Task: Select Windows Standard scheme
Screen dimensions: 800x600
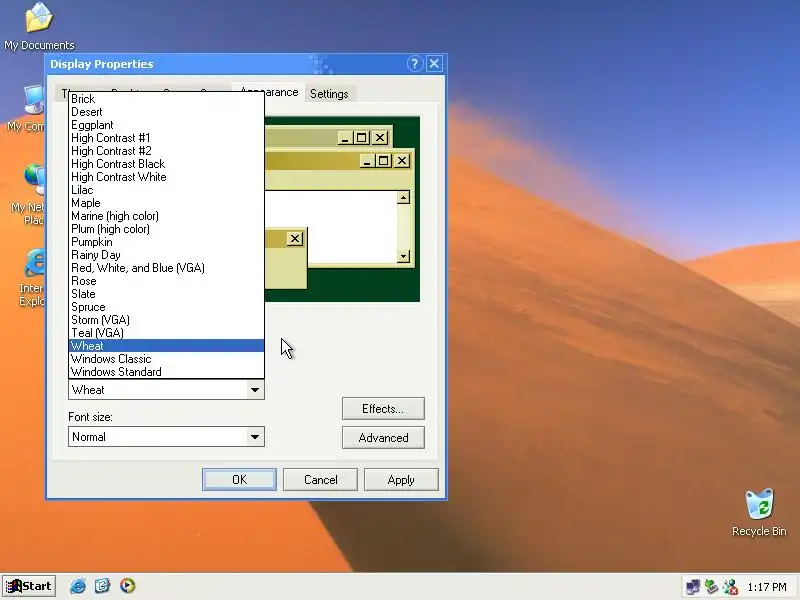Action: (x=166, y=372)
